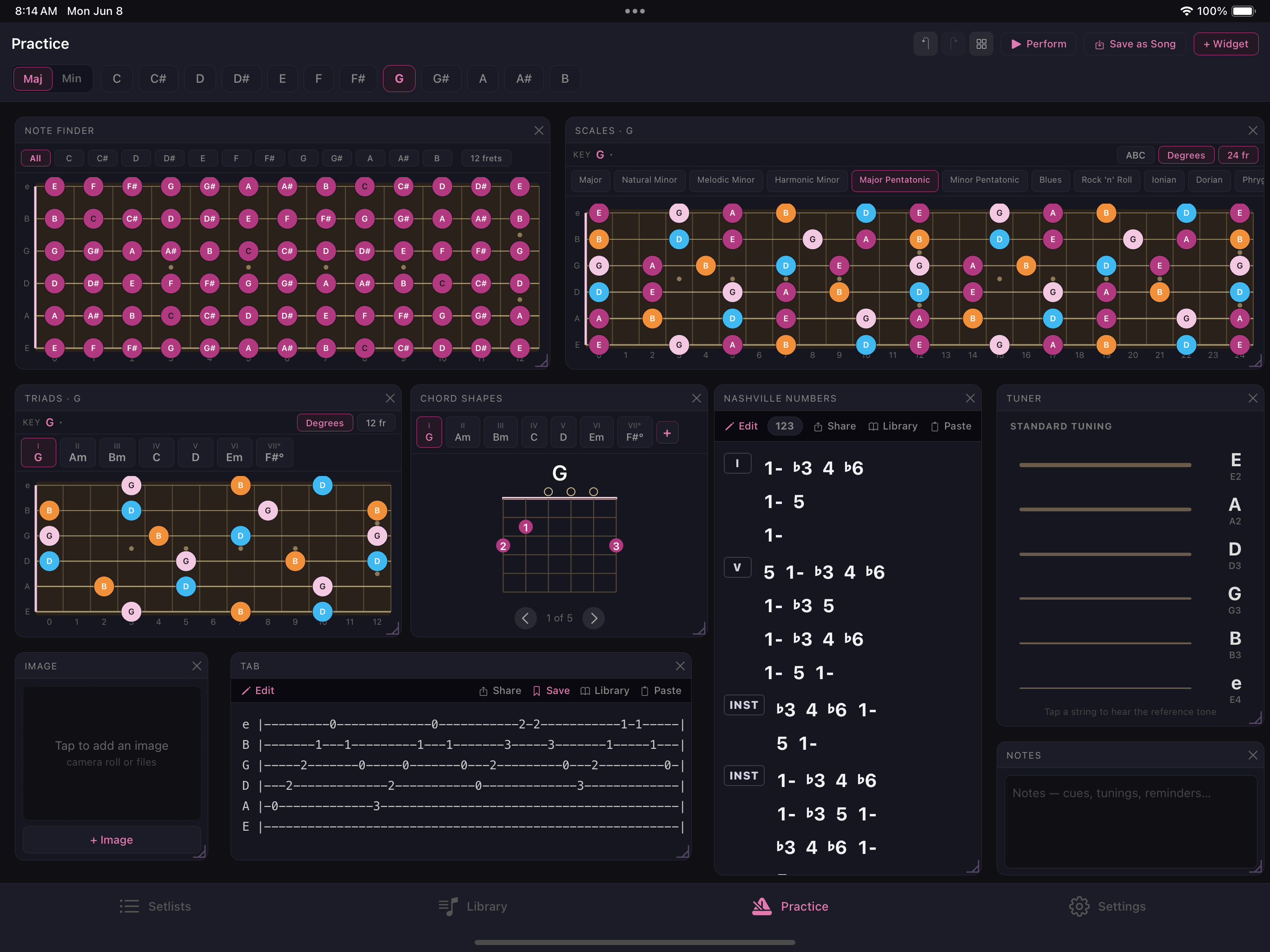Screen dimensions: 1270x952
Task: Close the Triads widget
Action: click(x=390, y=398)
